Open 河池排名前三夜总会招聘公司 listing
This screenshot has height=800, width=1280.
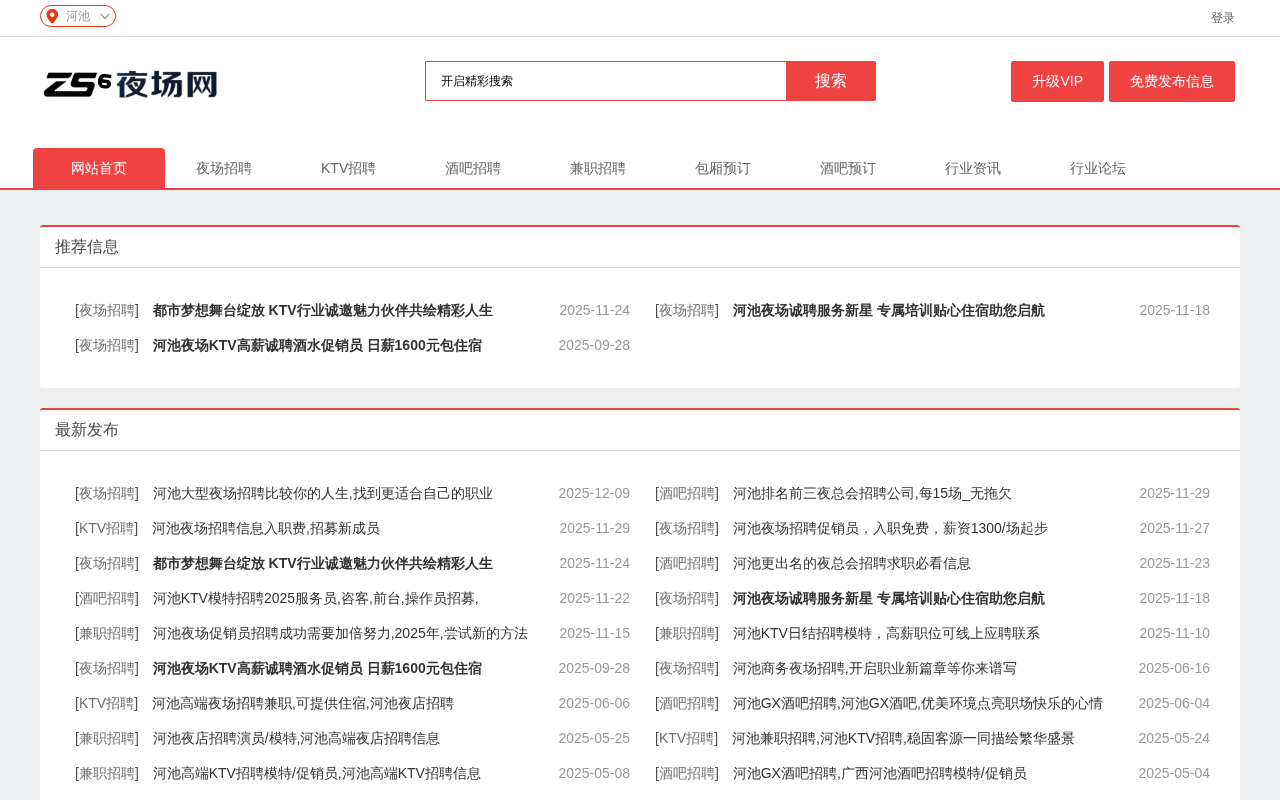[x=872, y=493]
